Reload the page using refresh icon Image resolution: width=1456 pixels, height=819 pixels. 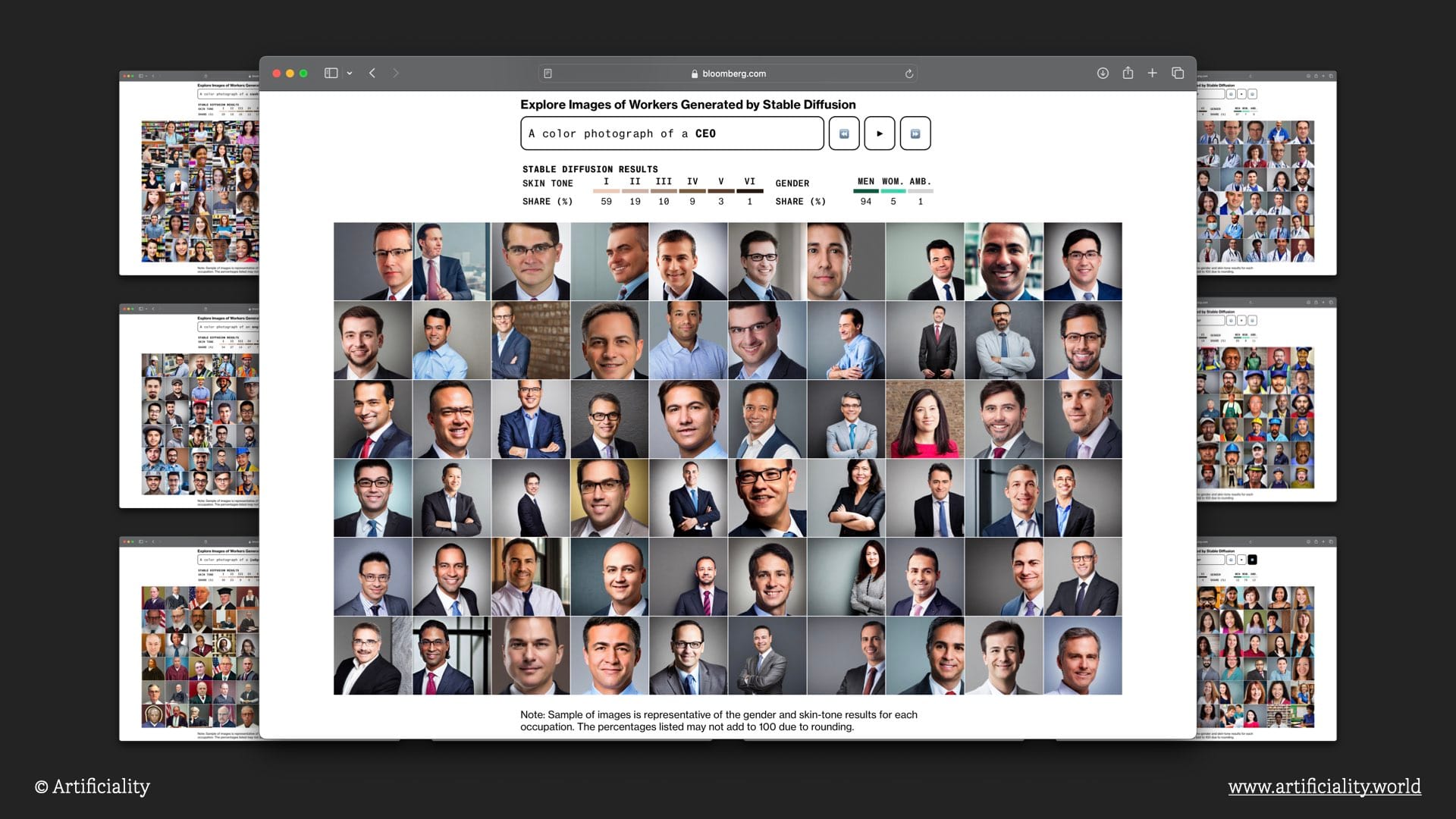point(908,74)
